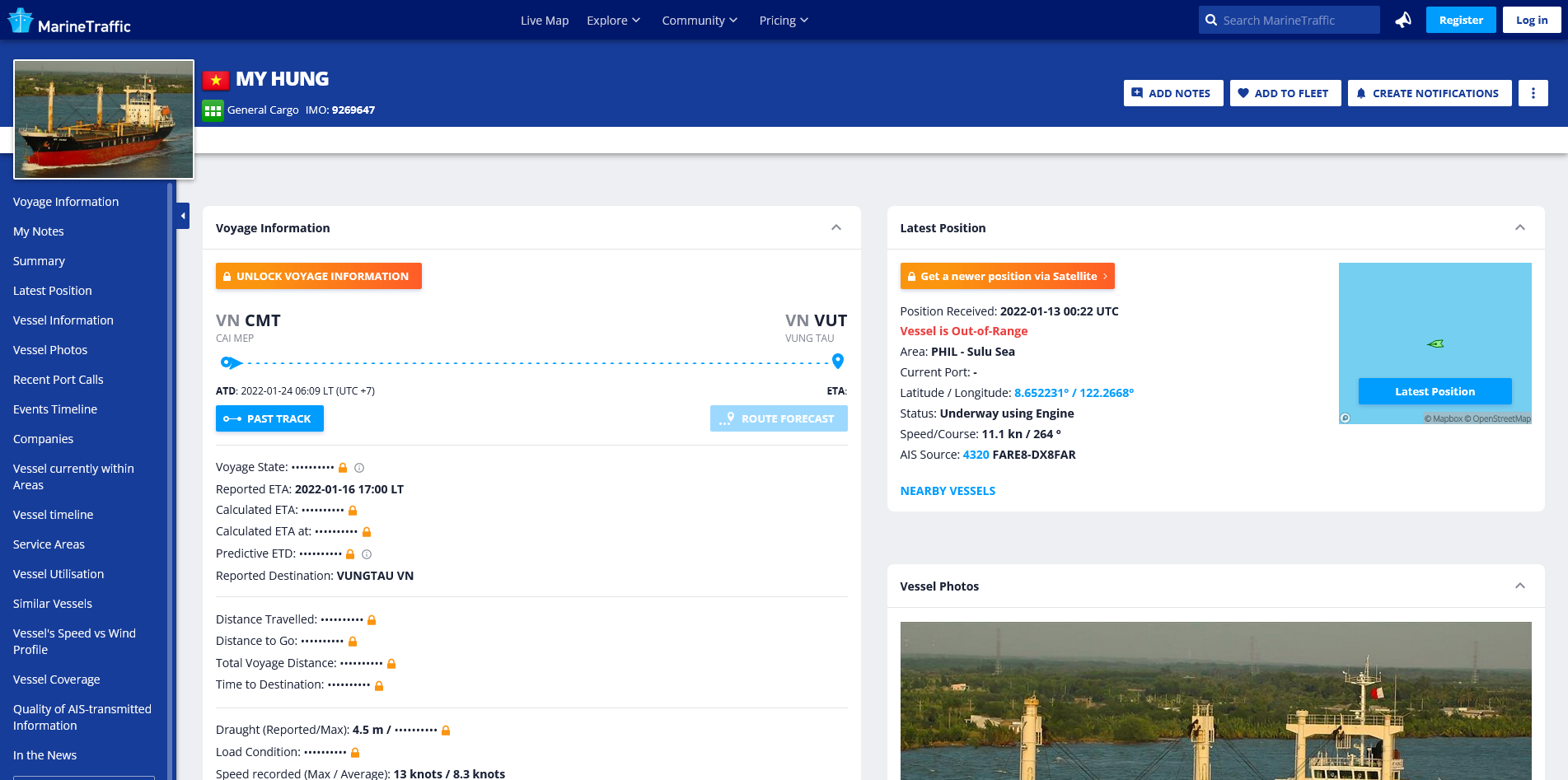Open the Pricing dropdown menu
The height and width of the screenshot is (780, 1568).
pyautogui.click(x=784, y=21)
